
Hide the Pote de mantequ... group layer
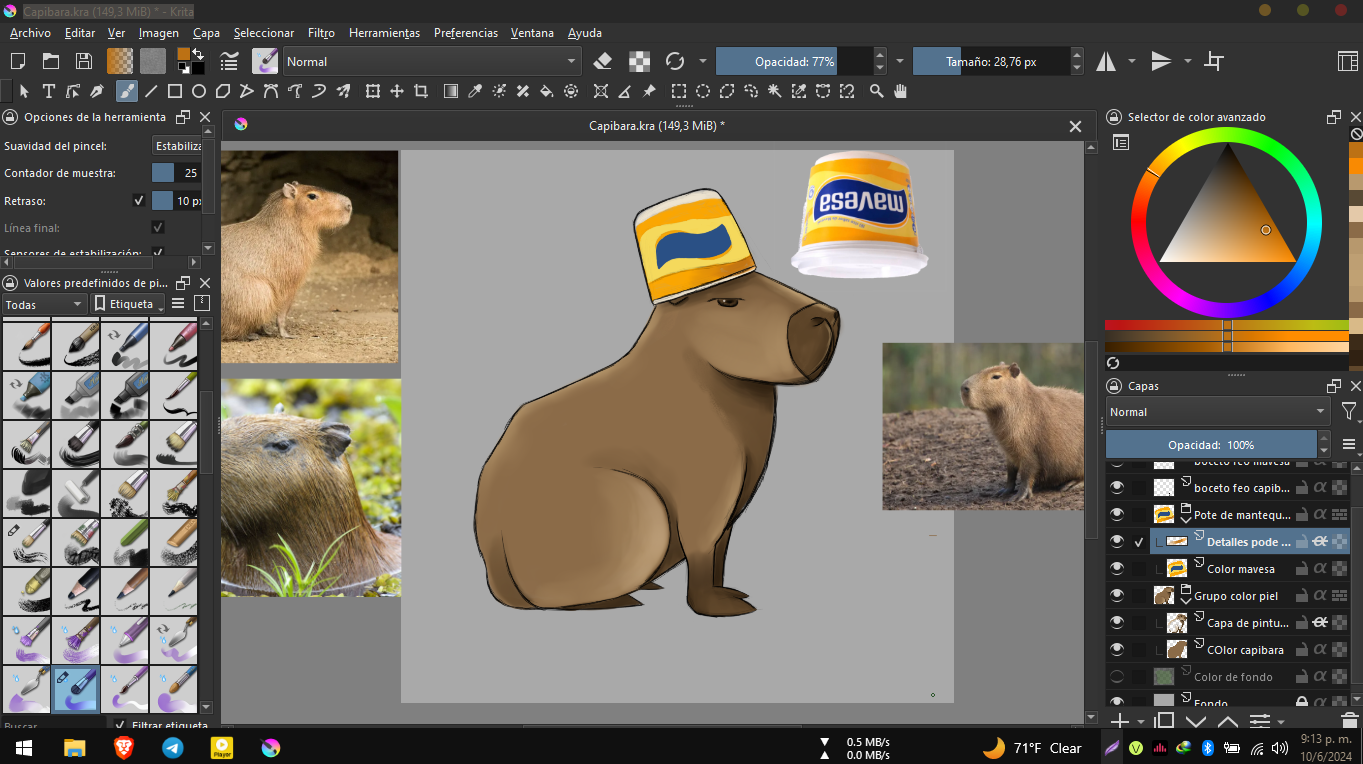(1117, 514)
